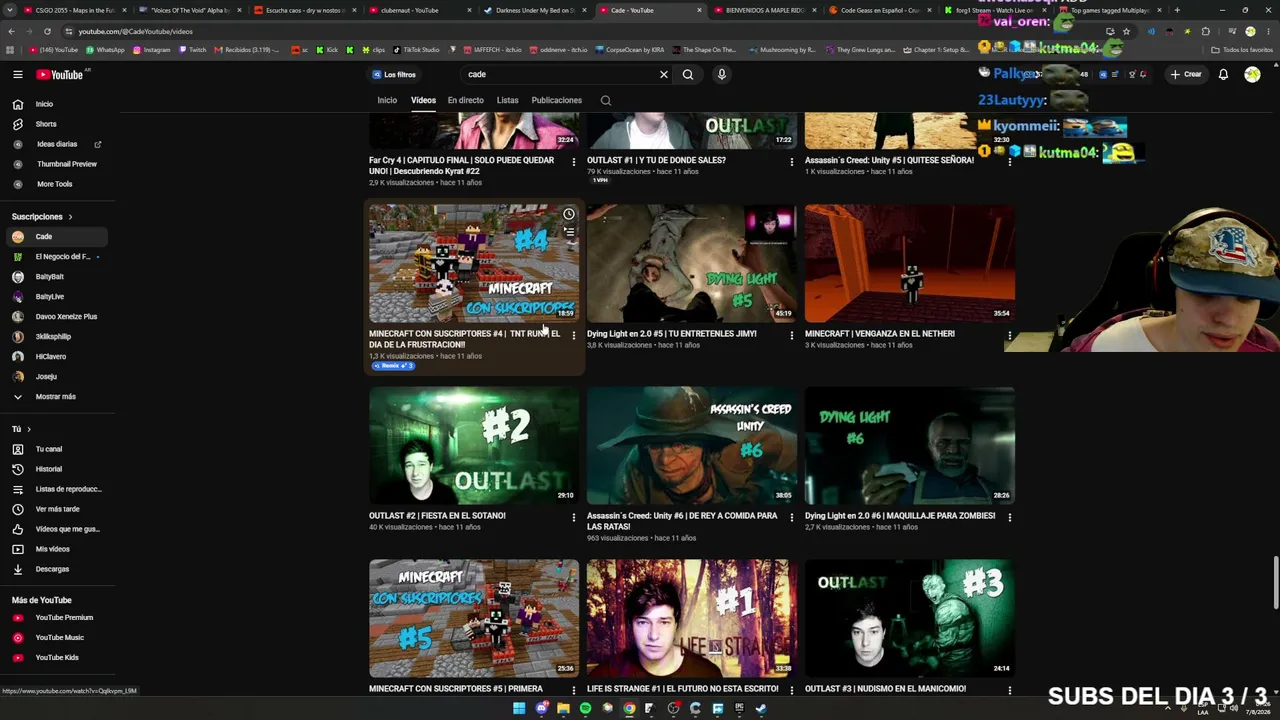Image resolution: width=1280 pixels, height=720 pixels.
Task: Open the Thumbnail Preview tool
Action: click(55, 164)
